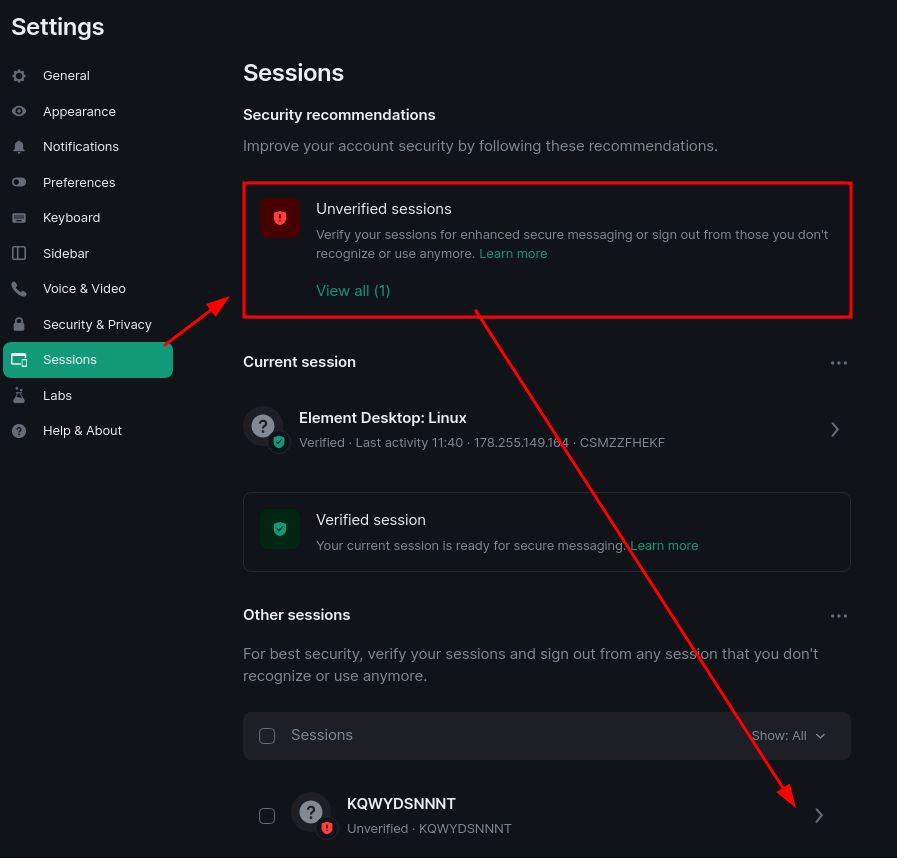Click the Keyboard icon in sidebar
The image size is (897, 858).
click(x=19, y=218)
